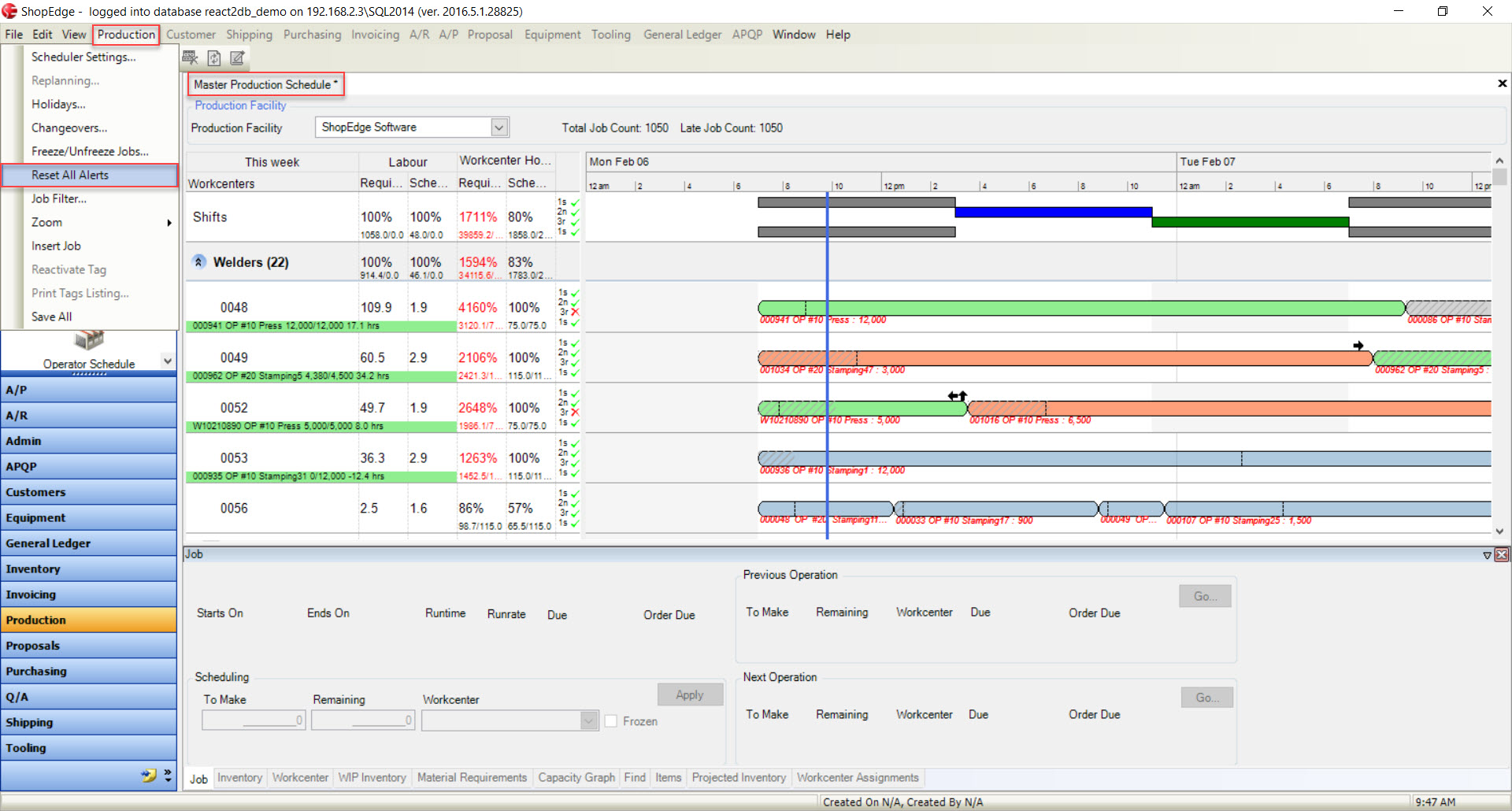Select job bar 000033 on workcenter 0056
This screenshot has width=1512, height=811.
(x=996, y=509)
